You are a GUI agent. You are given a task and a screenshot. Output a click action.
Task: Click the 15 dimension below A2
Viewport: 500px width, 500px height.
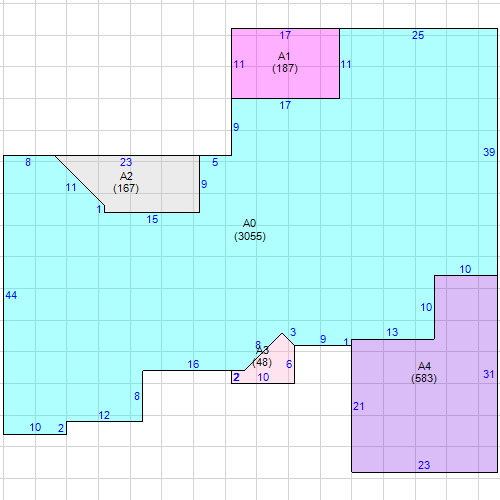pos(152,219)
